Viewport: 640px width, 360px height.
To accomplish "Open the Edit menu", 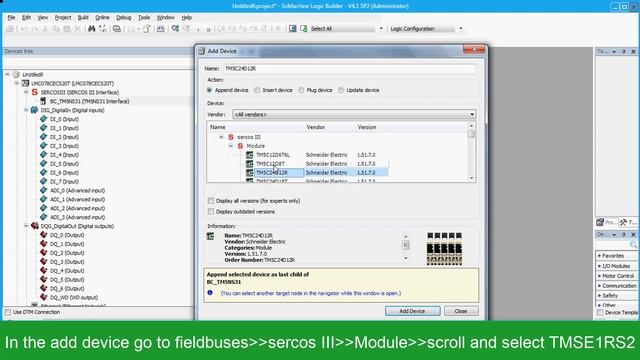I will tap(26, 18).
